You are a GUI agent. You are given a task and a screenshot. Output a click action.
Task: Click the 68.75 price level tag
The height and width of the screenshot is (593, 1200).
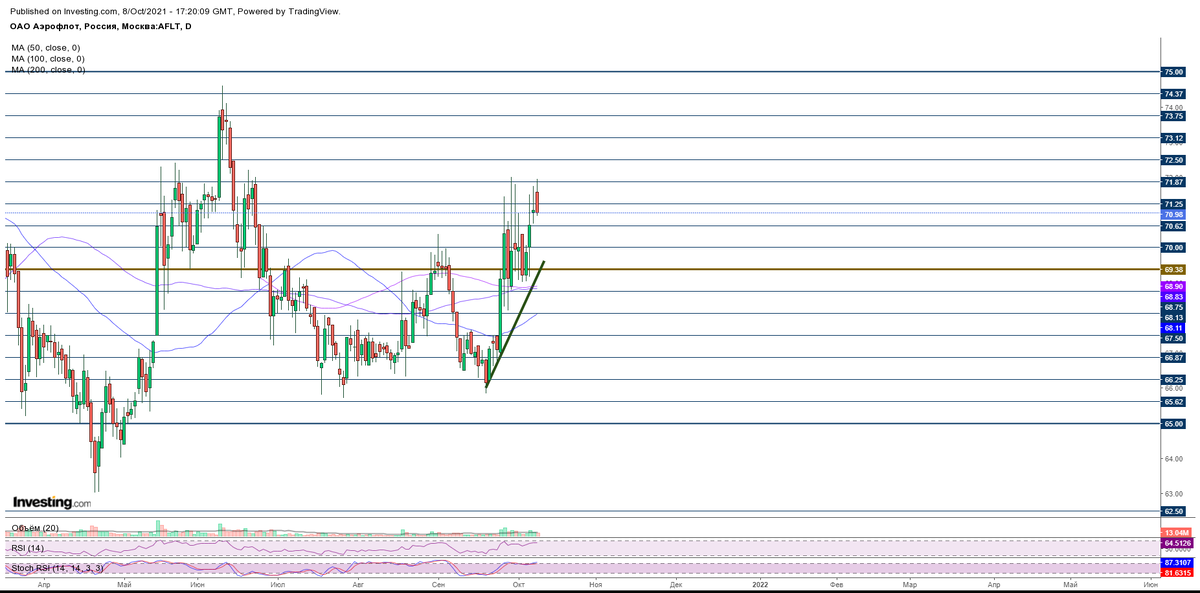[1173, 307]
